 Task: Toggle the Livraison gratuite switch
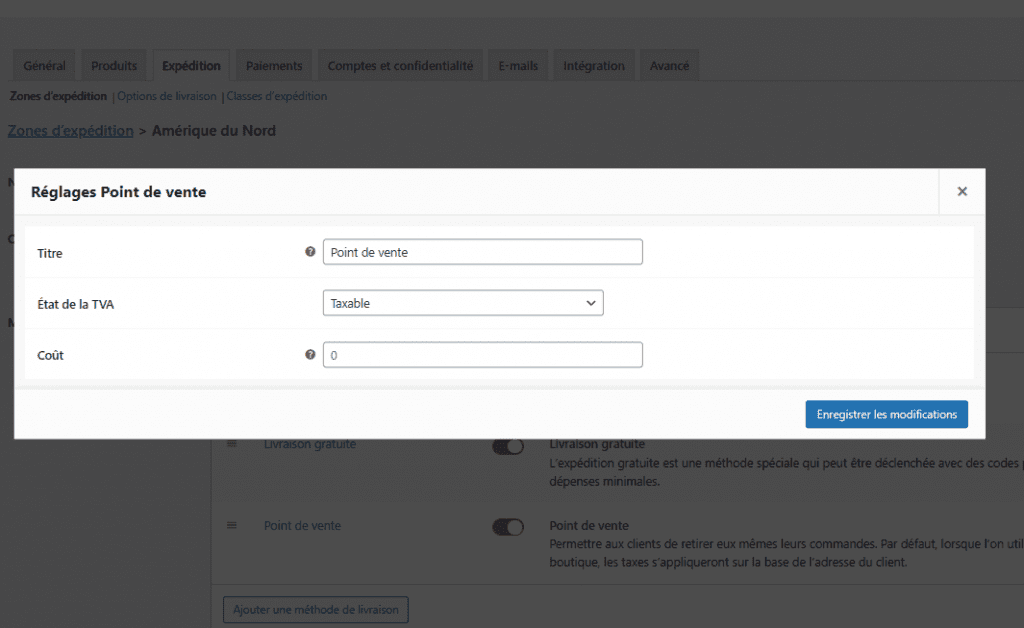click(508, 447)
